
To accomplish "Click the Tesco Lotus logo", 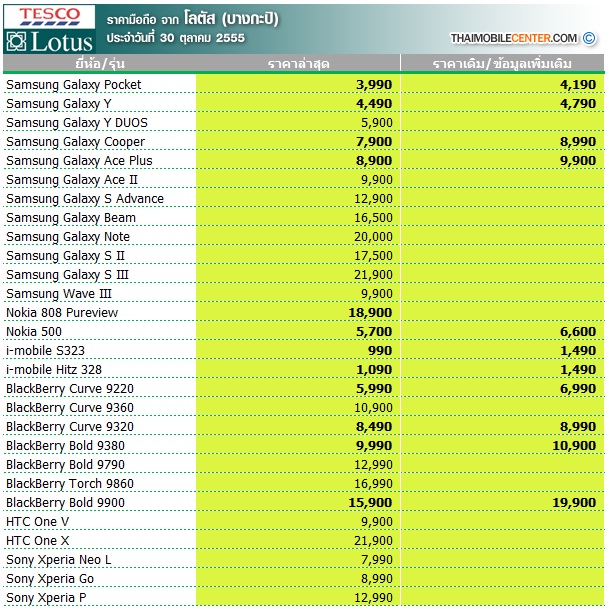I will point(49,29).
